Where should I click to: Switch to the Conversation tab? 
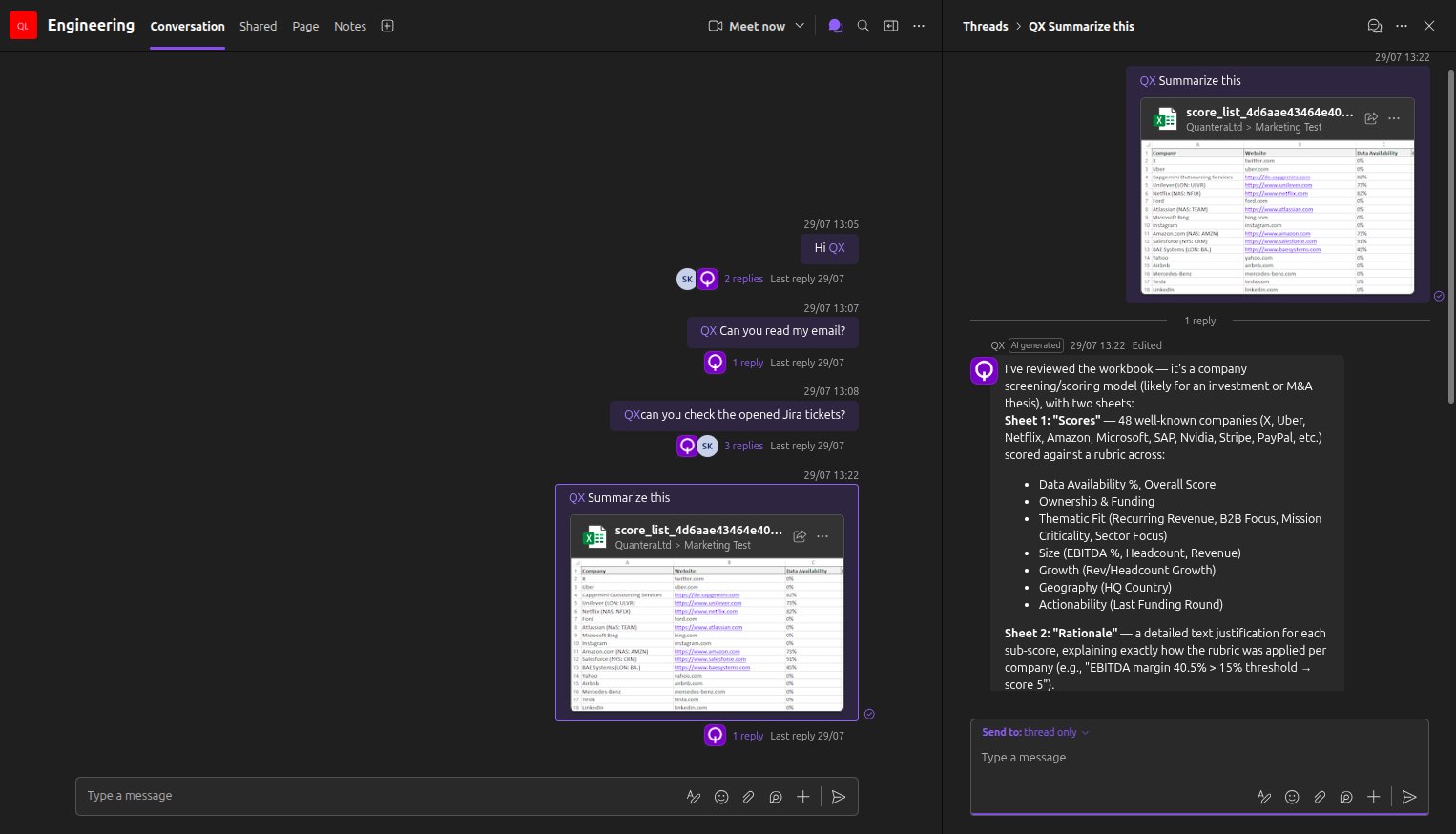coord(188,26)
